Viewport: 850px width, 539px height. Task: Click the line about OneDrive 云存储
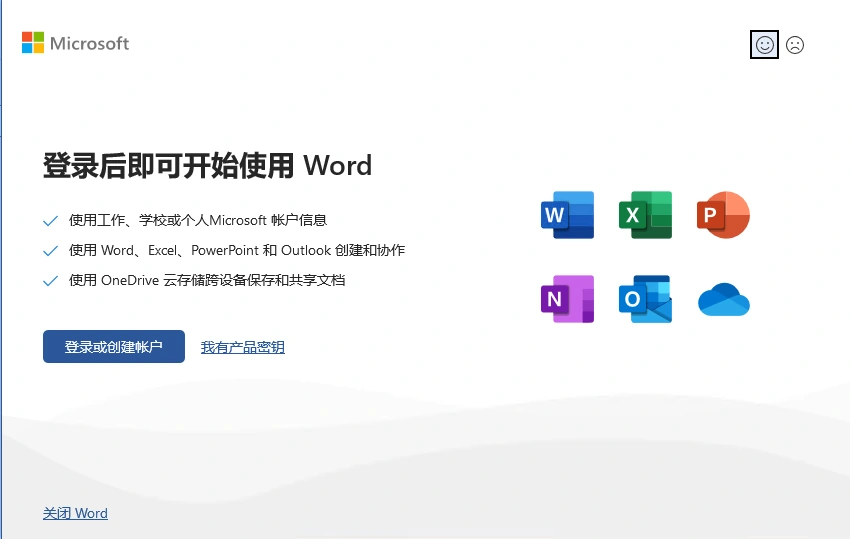click(x=207, y=280)
